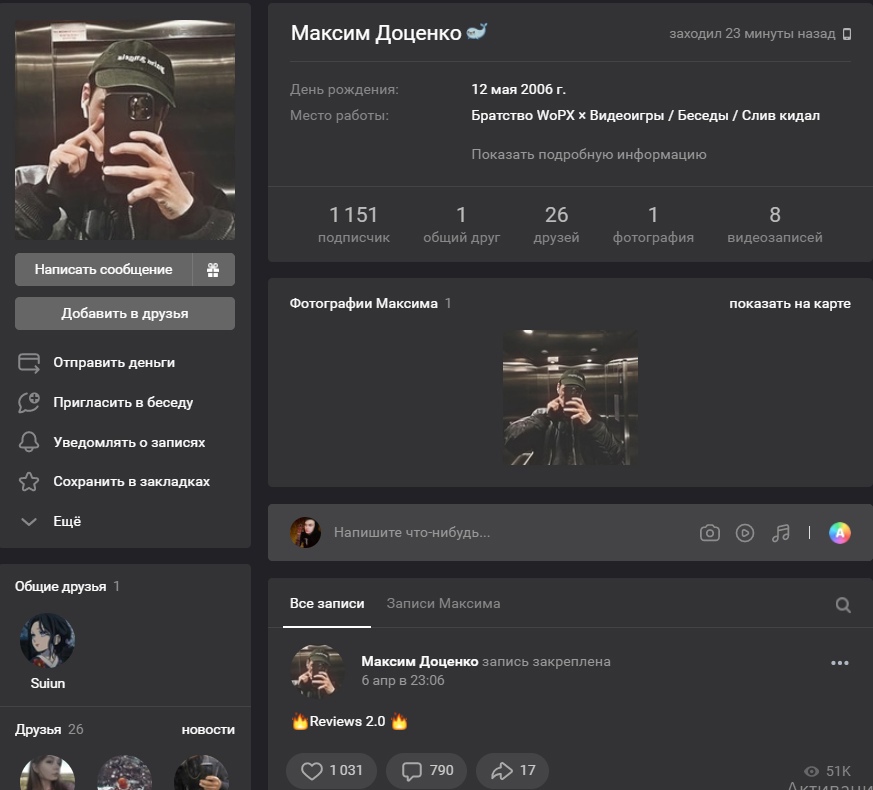Attach music via note icon
The width and height of the screenshot is (873, 790).
(x=781, y=533)
